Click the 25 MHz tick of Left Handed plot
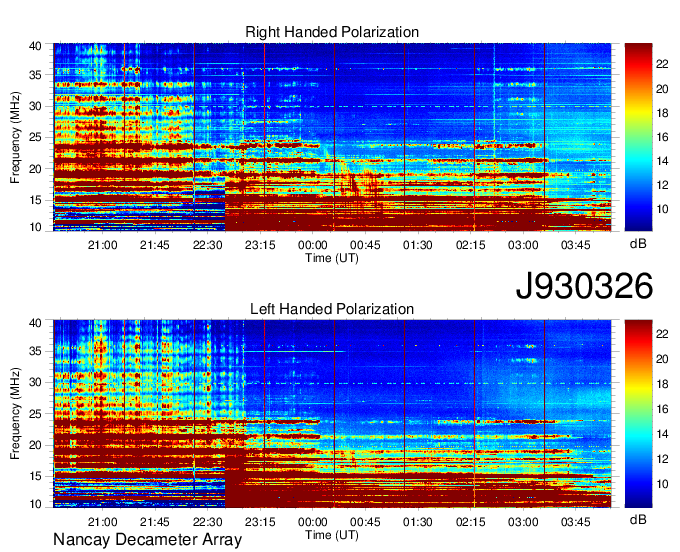The width and height of the screenshot is (680, 552). click(x=35, y=414)
